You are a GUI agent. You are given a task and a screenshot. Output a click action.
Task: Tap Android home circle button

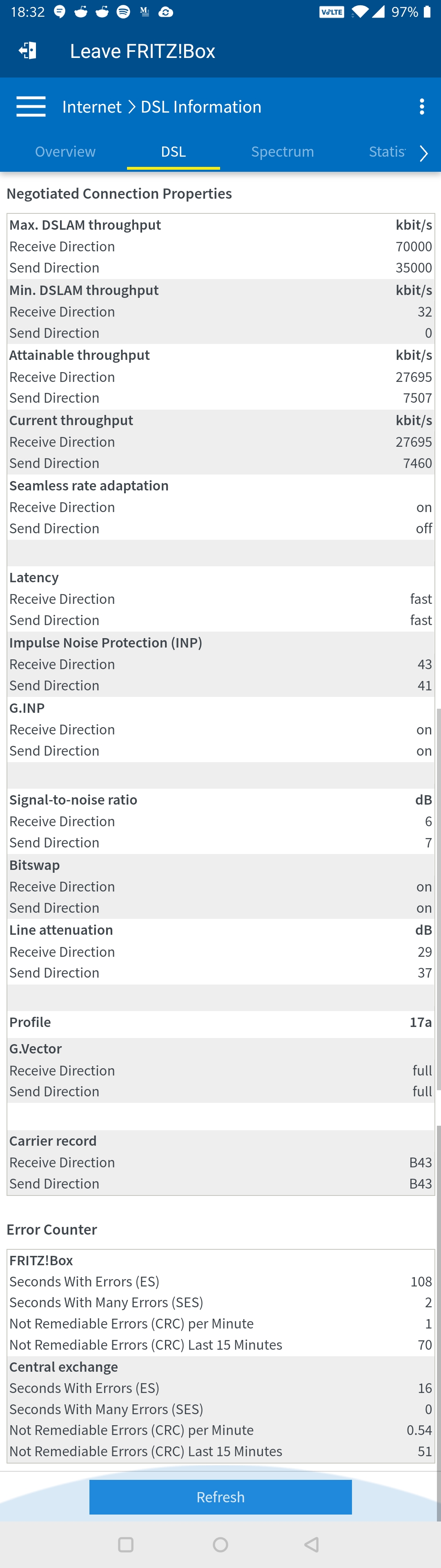(x=220, y=1544)
